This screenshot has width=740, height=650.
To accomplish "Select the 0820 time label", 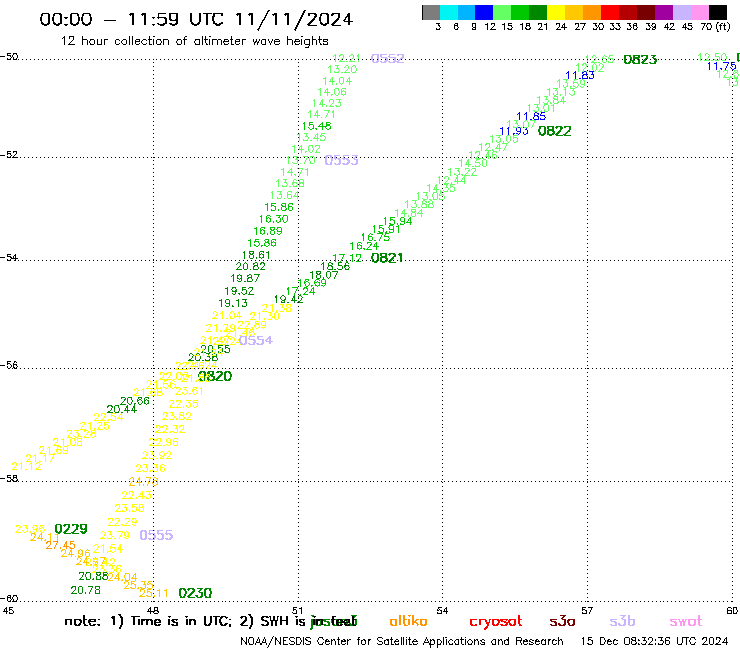I will point(215,376).
